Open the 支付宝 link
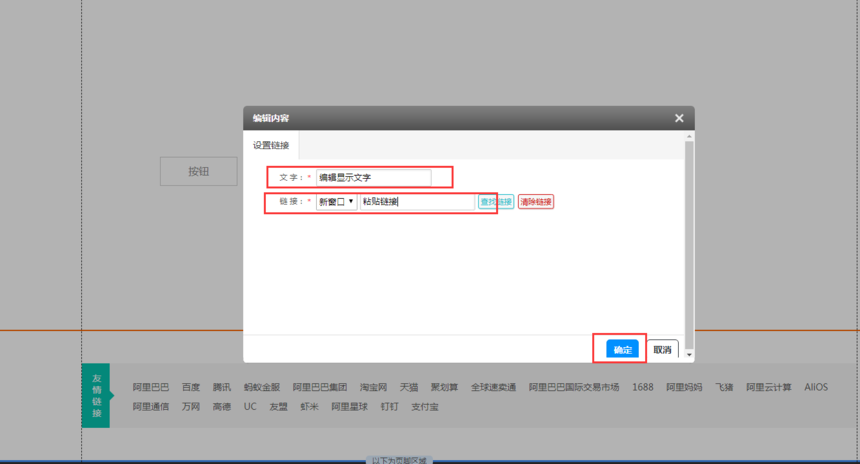This screenshot has width=860, height=464. [425, 407]
